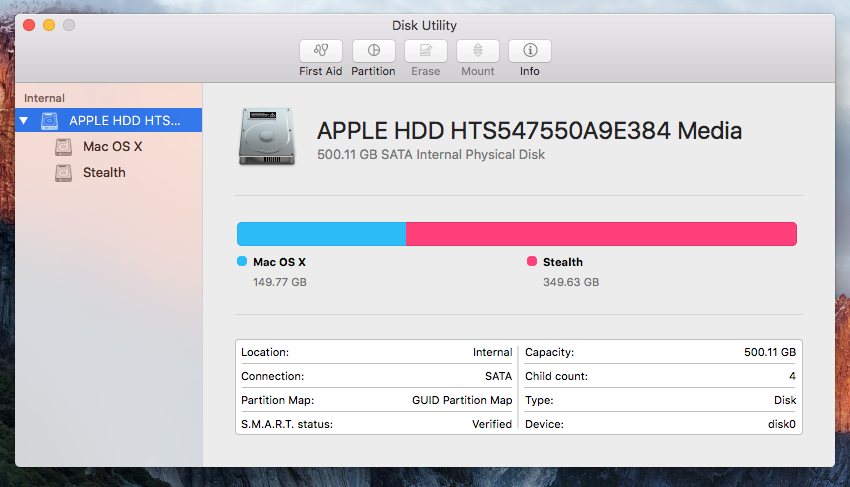
Task: Click the Device disk0 value
Action: coord(782,424)
